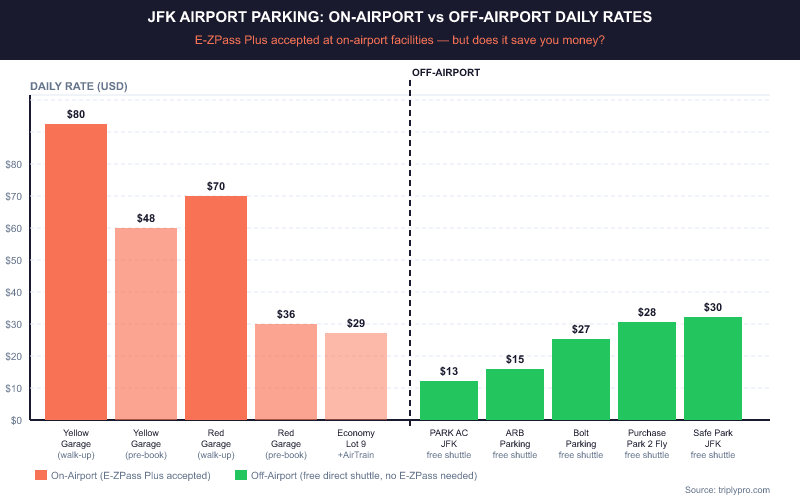Click the OFF-AIRPORT section heading

tap(446, 73)
